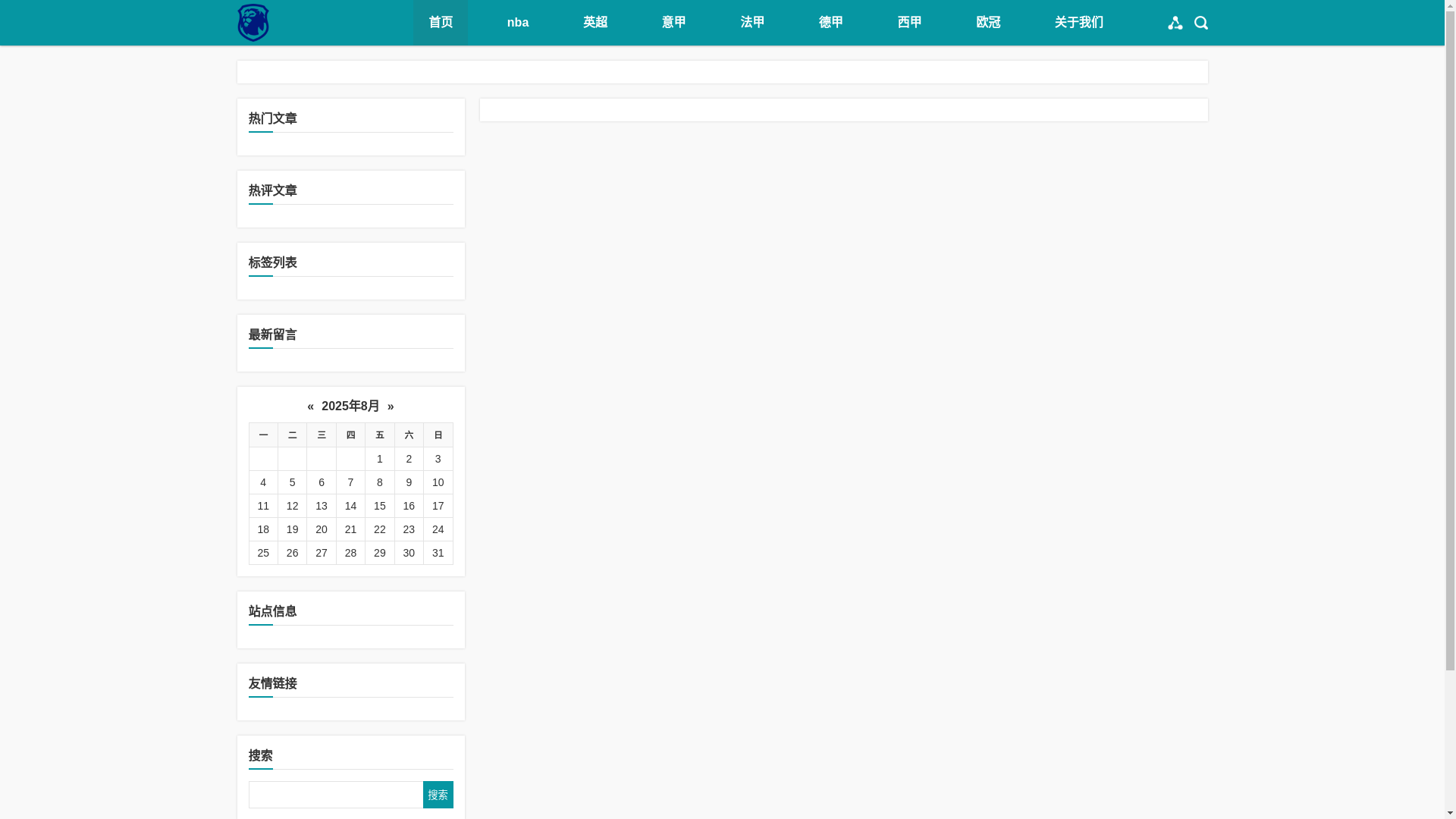Open the 西甲 menu item
This screenshot has width=1456, height=819.
(910, 23)
